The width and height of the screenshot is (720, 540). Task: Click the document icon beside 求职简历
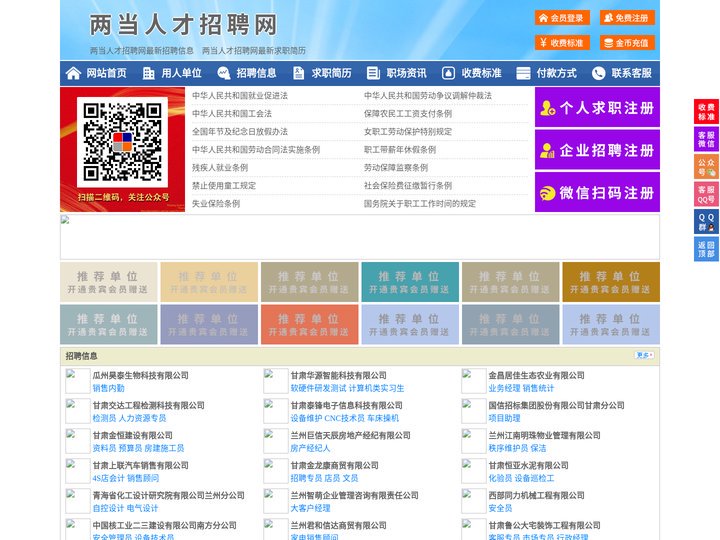298,73
